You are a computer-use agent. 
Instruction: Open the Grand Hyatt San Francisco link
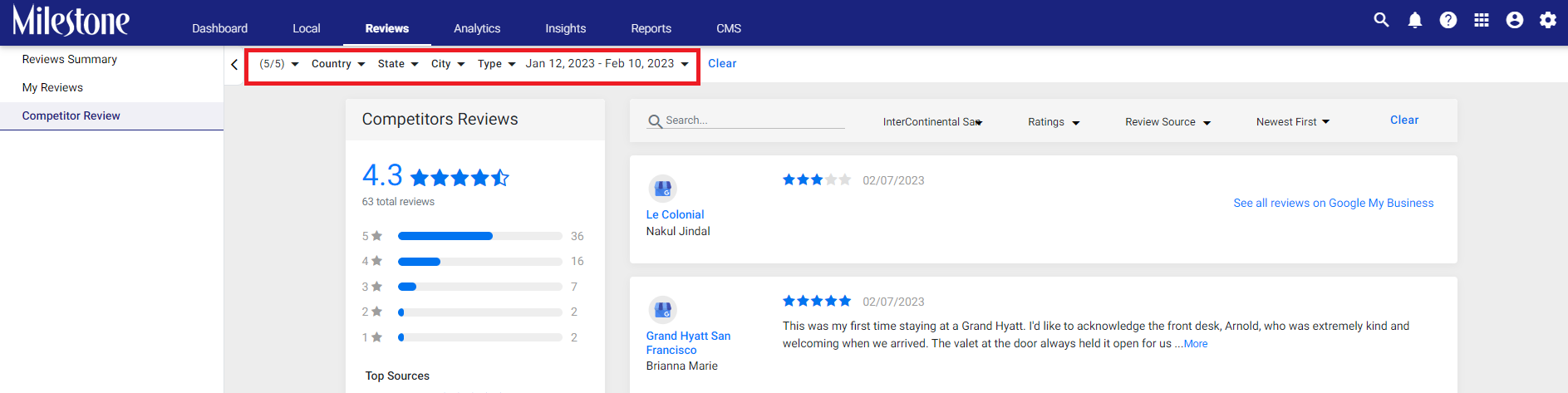pyautogui.click(x=689, y=343)
